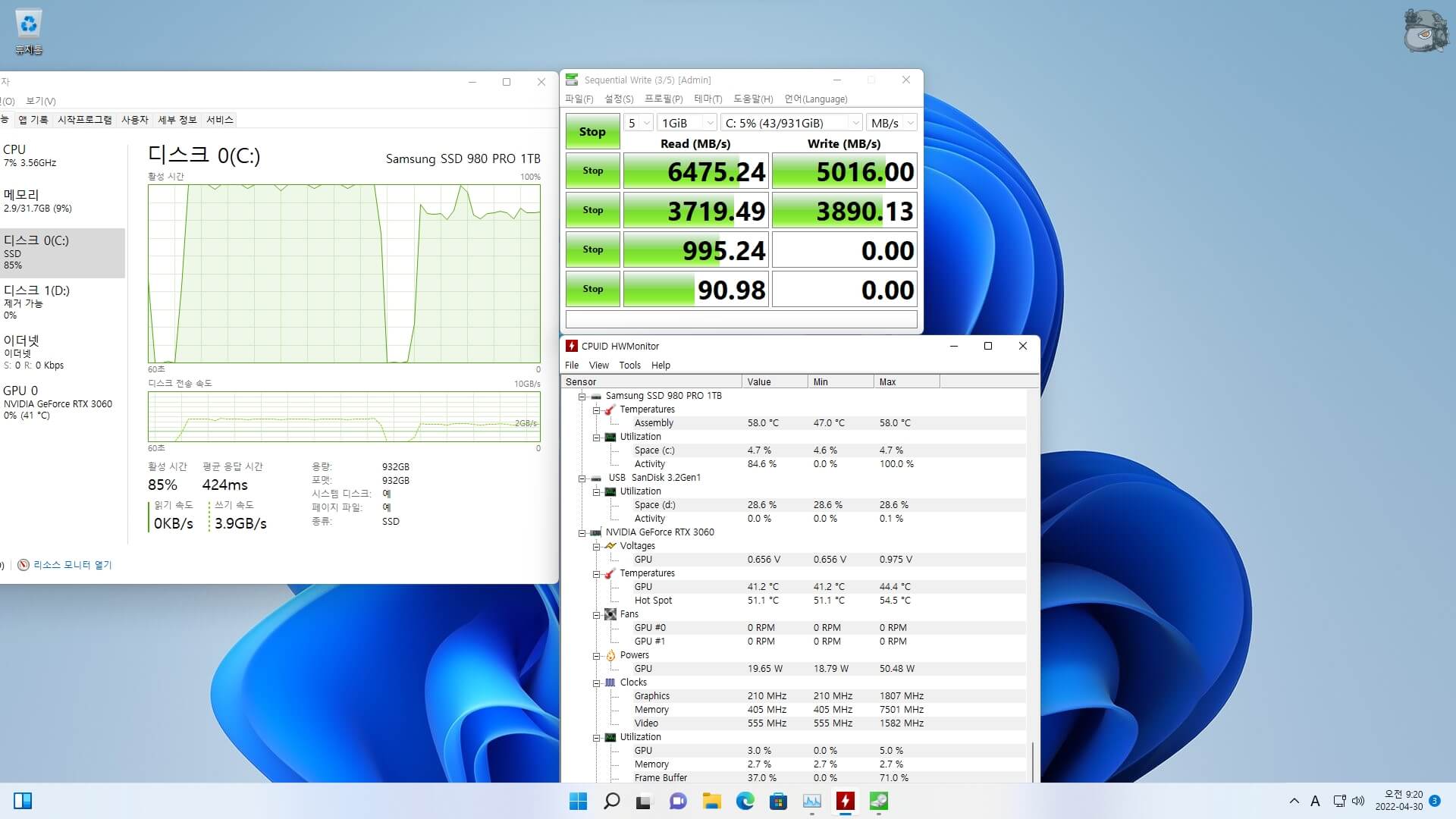Open Task View from the taskbar
This screenshot has height=819, width=1456.
(644, 801)
